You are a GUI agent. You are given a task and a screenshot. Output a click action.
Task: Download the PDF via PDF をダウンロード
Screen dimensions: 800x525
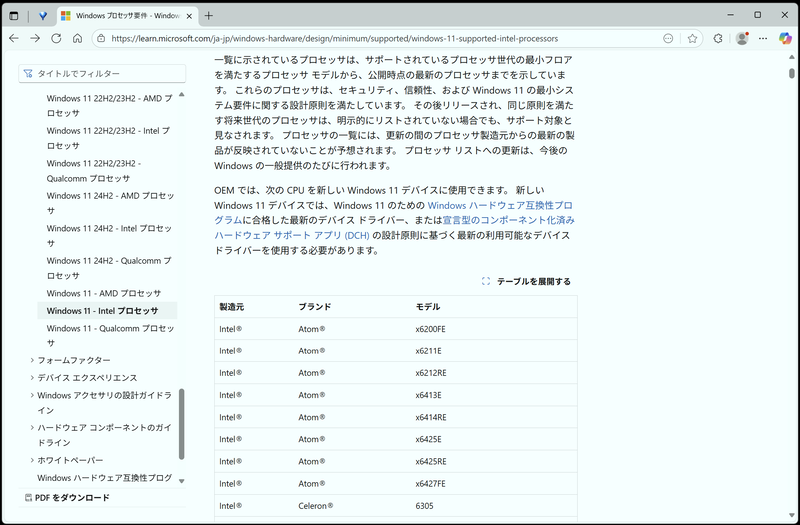click(67, 497)
